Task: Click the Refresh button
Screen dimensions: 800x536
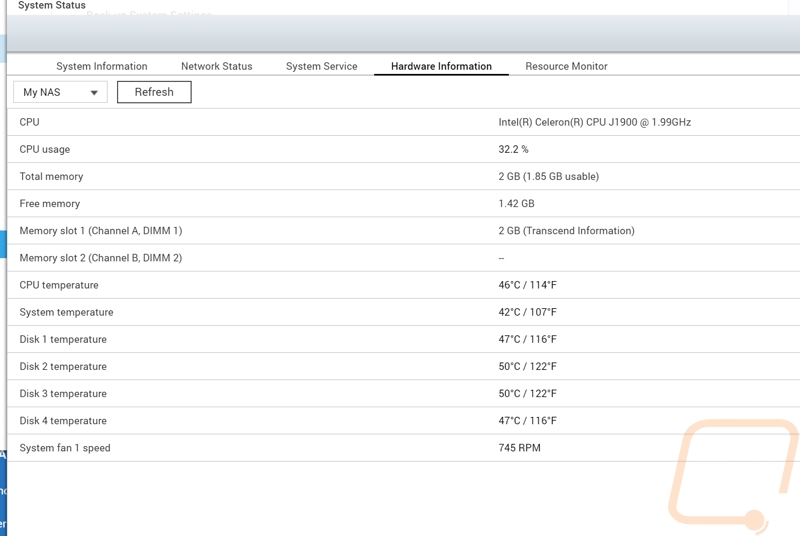Action: [x=154, y=92]
